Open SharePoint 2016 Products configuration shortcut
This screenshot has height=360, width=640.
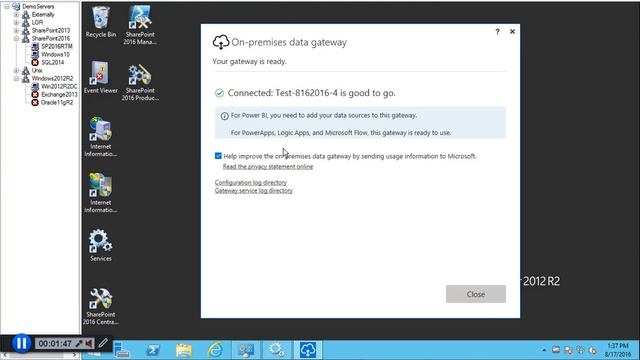tap(140, 82)
